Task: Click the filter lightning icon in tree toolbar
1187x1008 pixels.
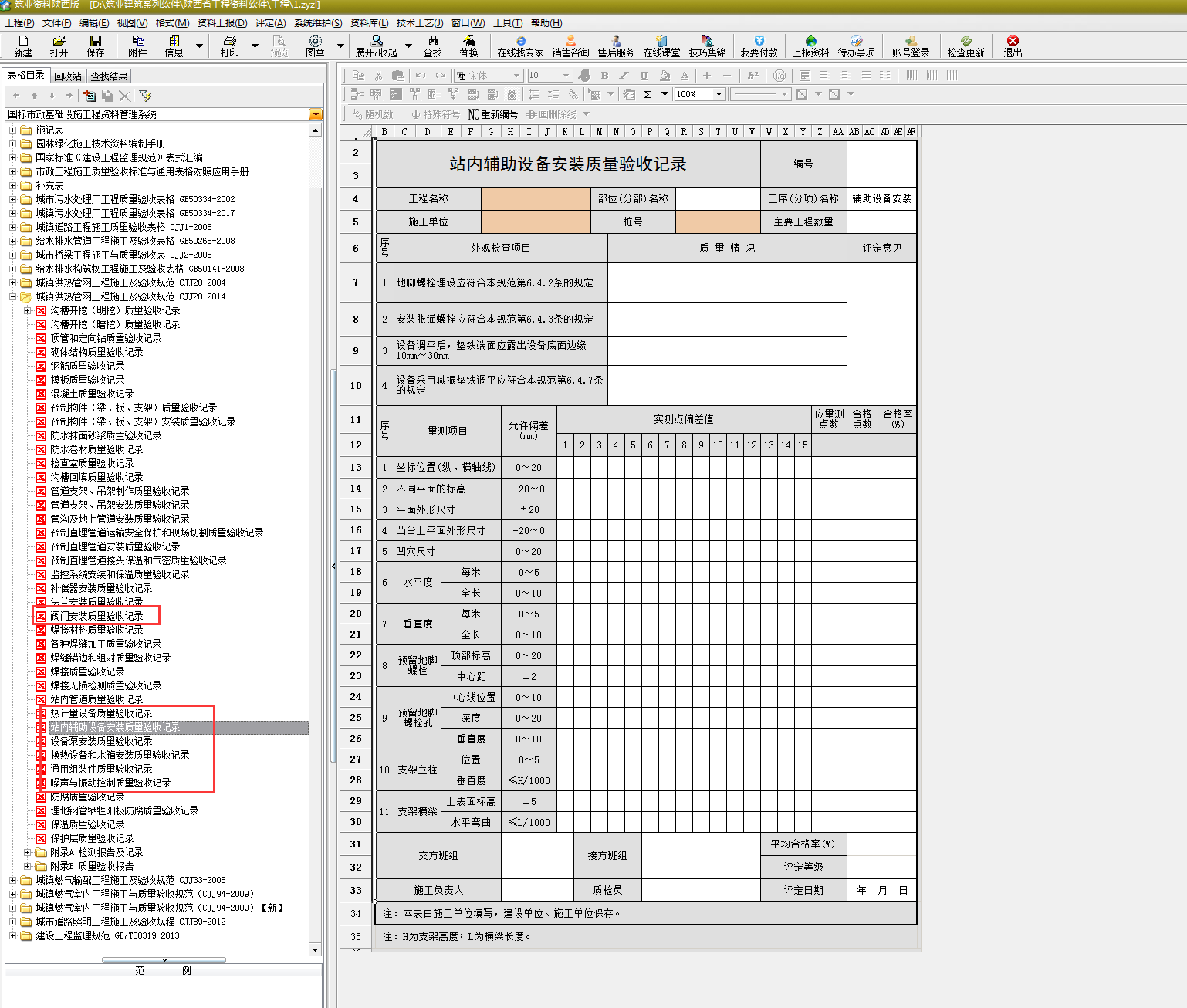Action: point(145,95)
